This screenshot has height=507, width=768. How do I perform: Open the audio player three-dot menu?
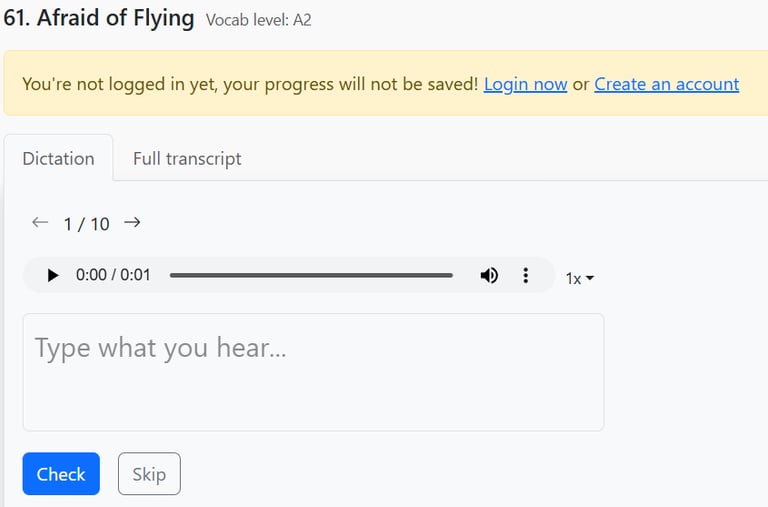pyautogui.click(x=526, y=275)
